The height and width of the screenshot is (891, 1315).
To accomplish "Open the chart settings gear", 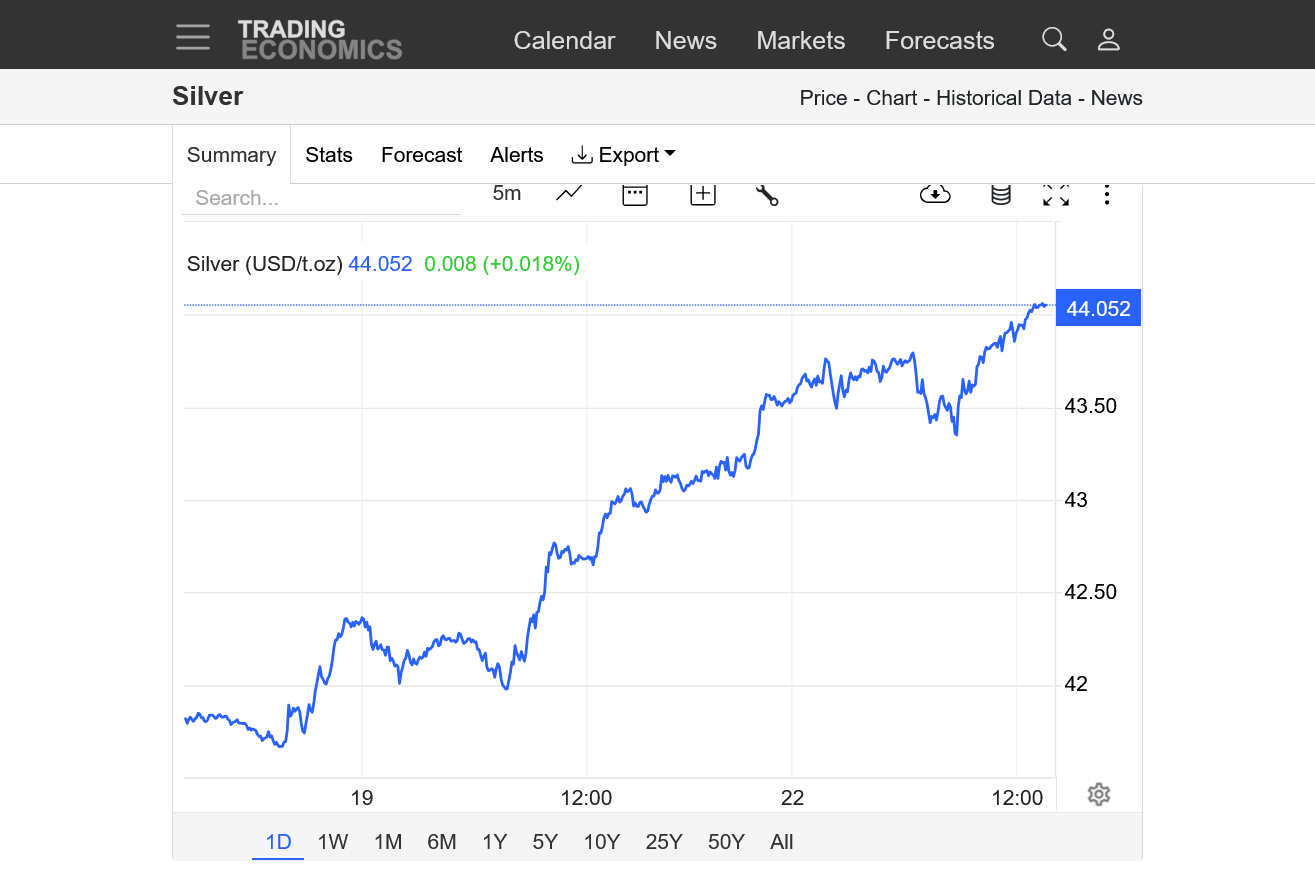I will 1099,795.
